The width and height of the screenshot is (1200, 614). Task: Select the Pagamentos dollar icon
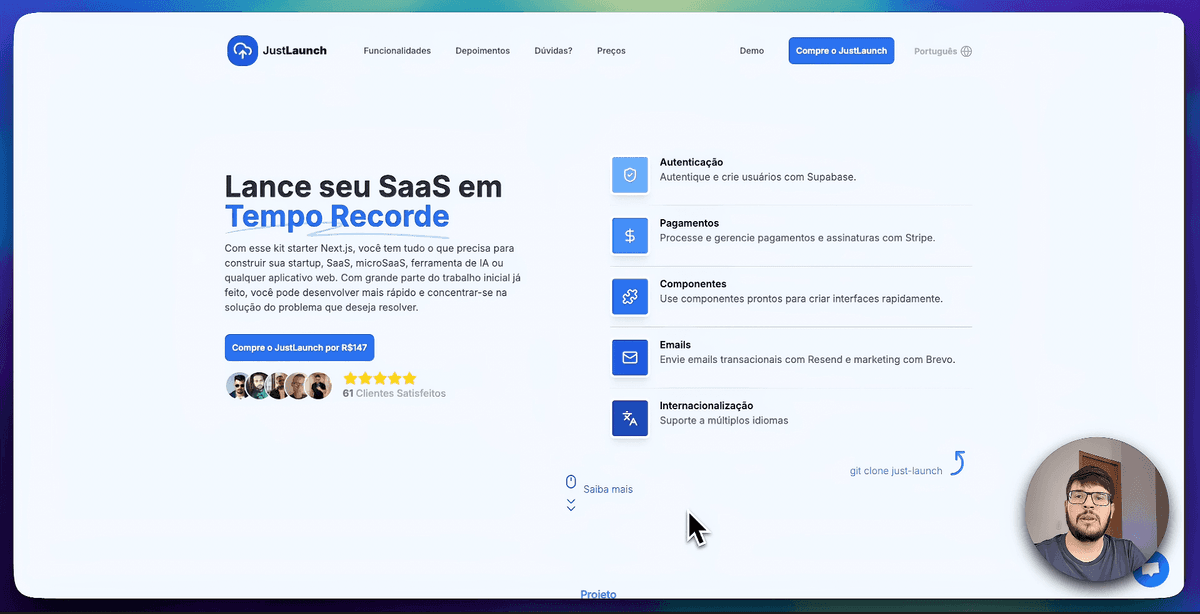click(x=630, y=236)
